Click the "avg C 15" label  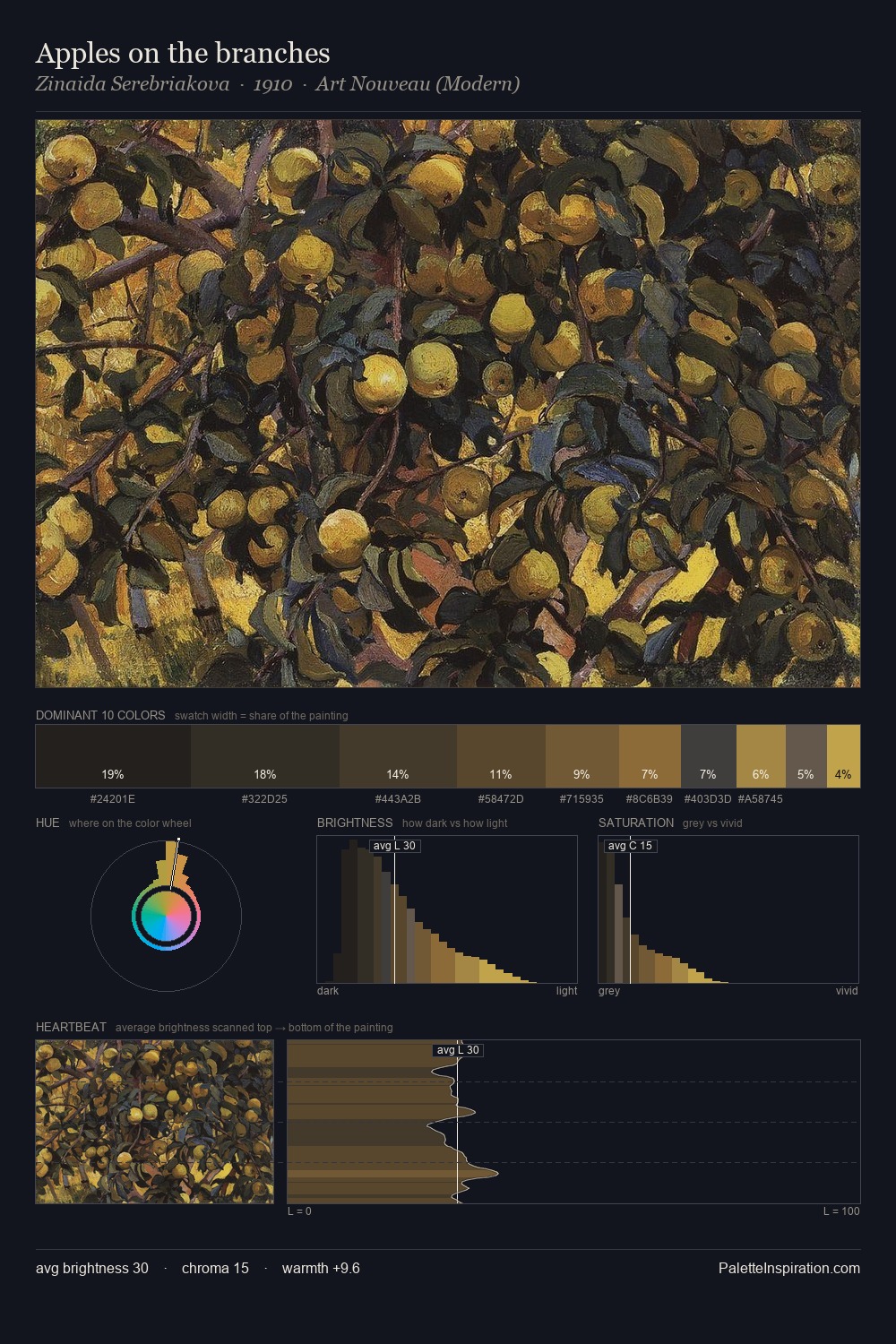[630, 846]
